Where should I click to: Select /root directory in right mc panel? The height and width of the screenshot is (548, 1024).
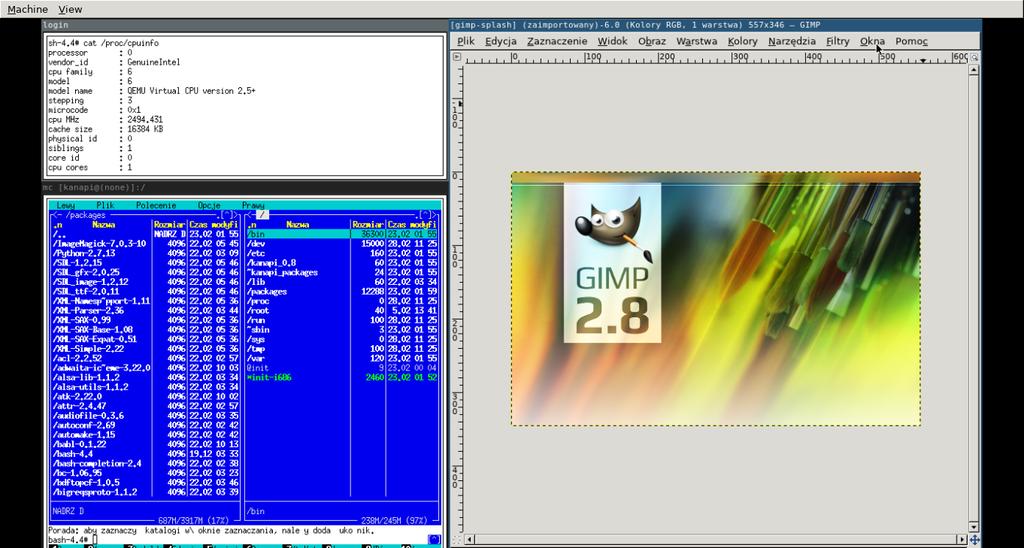[x=342, y=310]
